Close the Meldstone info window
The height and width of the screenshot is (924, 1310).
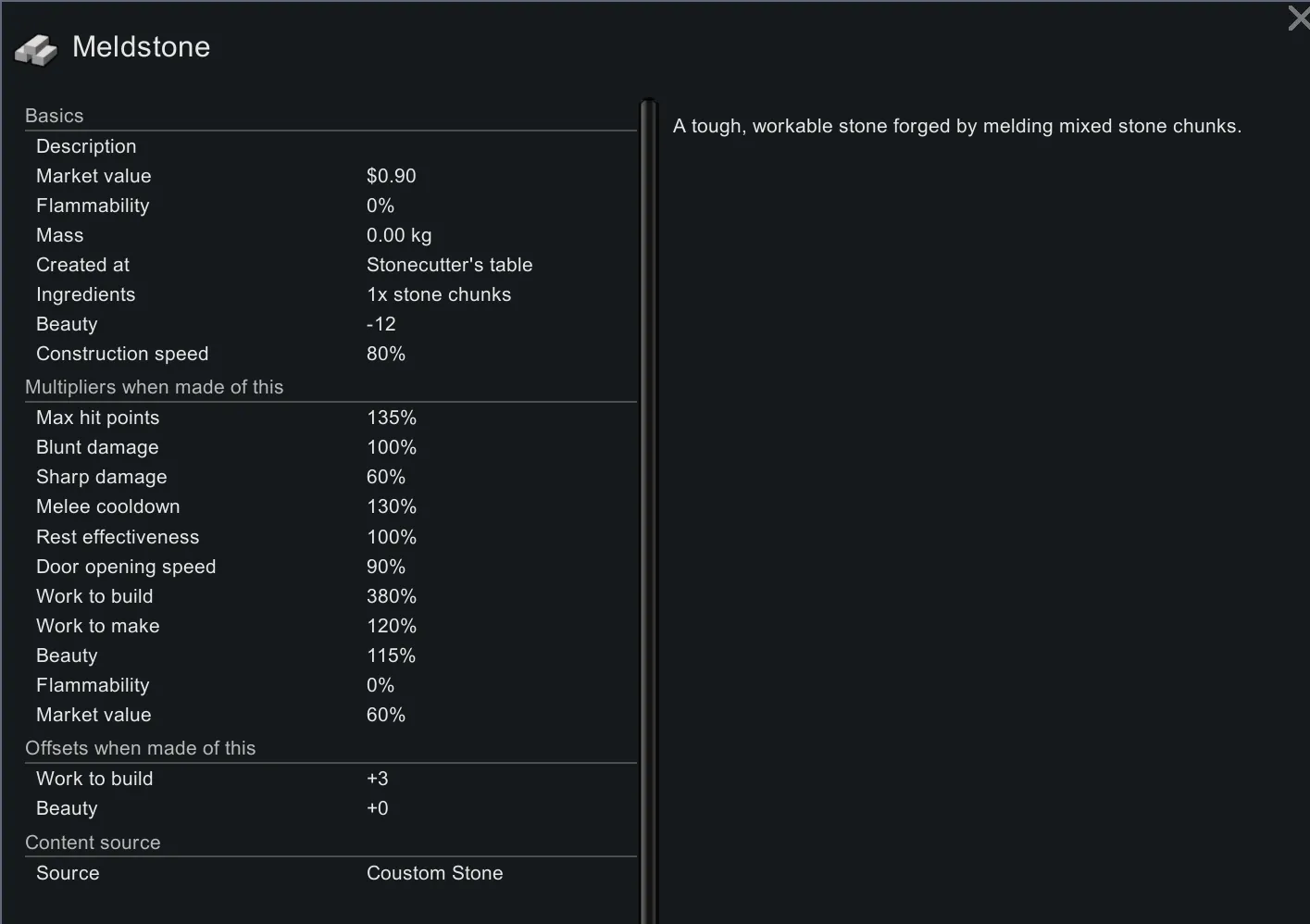point(1298,18)
